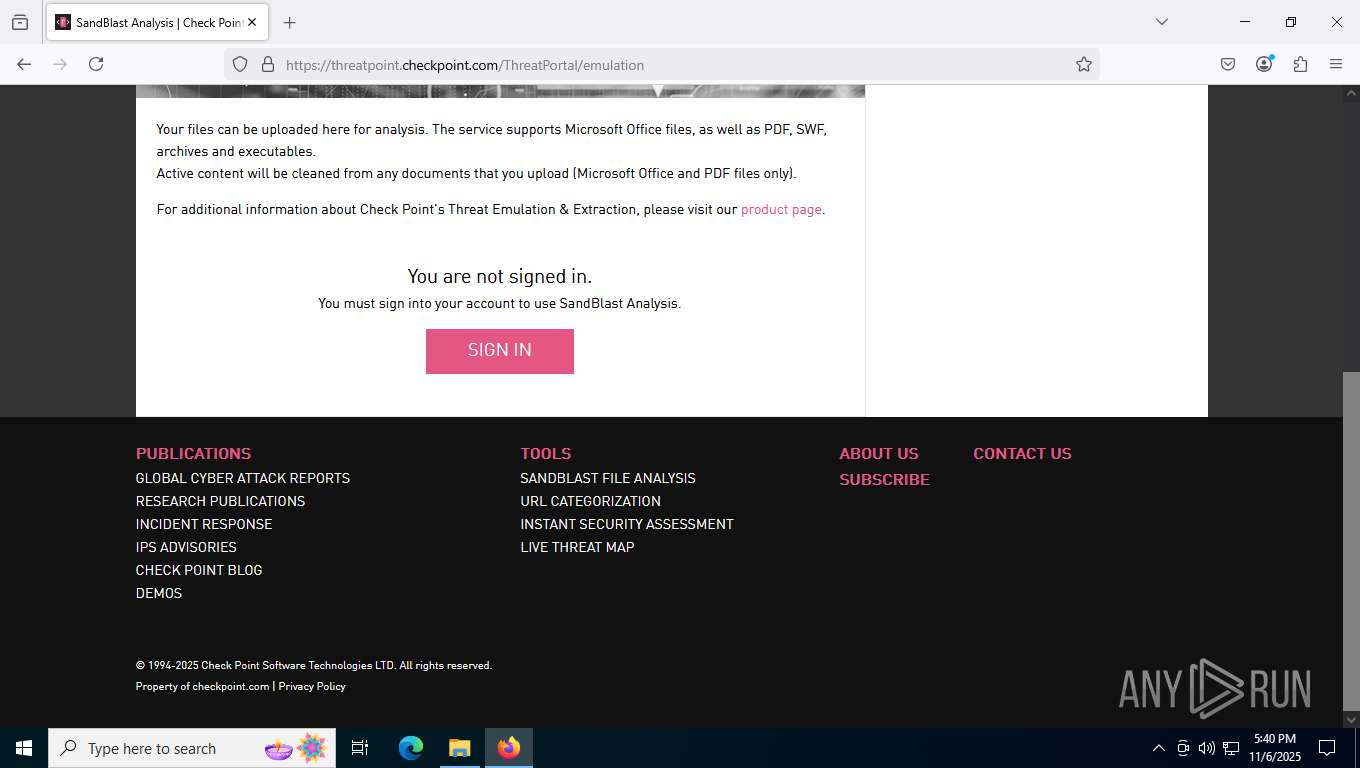This screenshot has height=768, width=1360.
Task: Open Demos link
Action: pos(159,593)
